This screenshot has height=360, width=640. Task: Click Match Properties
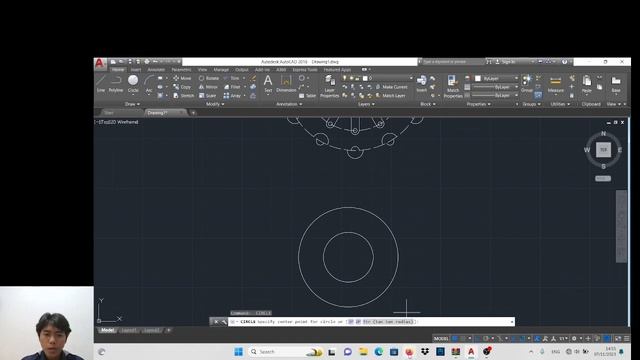pyautogui.click(x=453, y=87)
